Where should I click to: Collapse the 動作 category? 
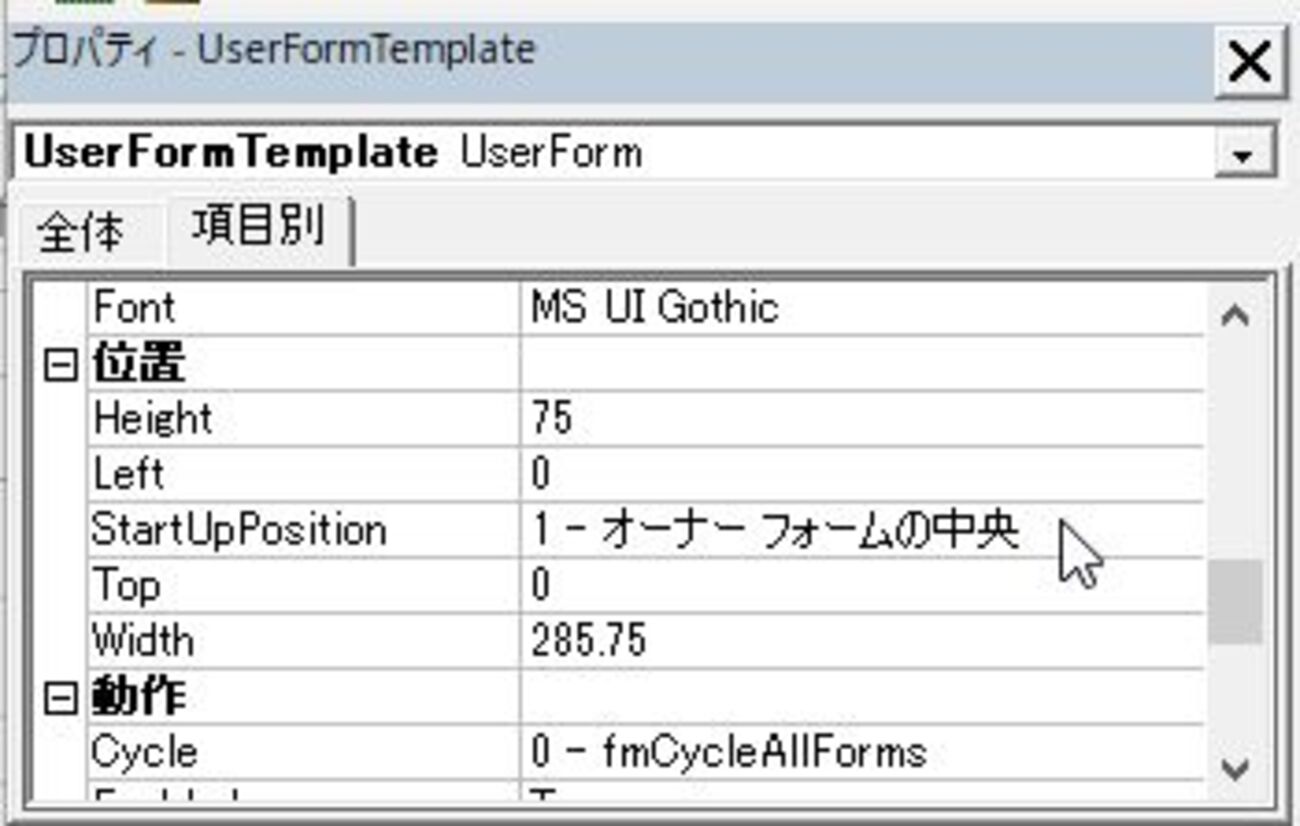(x=61, y=698)
